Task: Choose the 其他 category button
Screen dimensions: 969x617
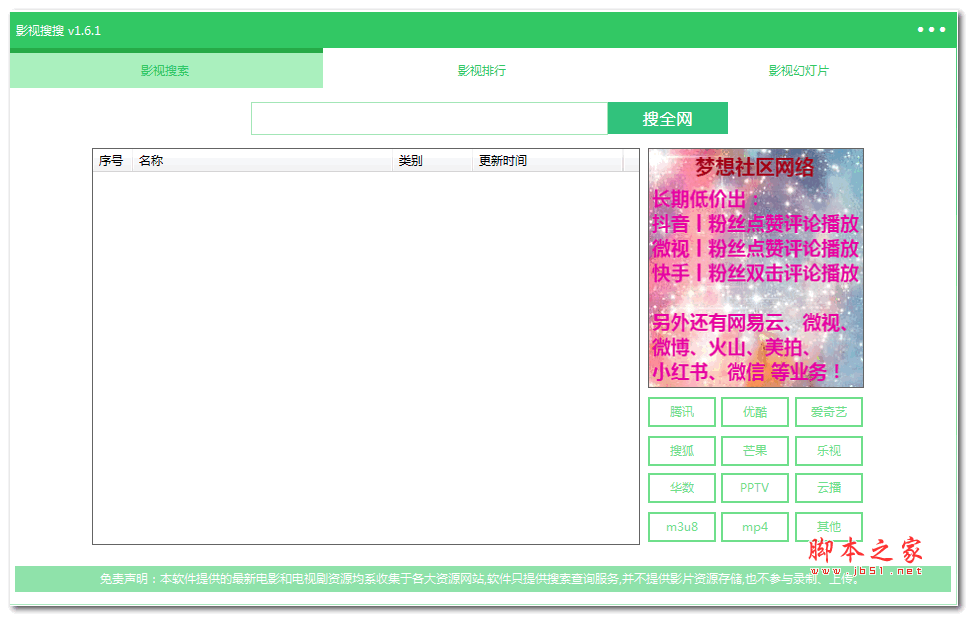Action: point(829,527)
